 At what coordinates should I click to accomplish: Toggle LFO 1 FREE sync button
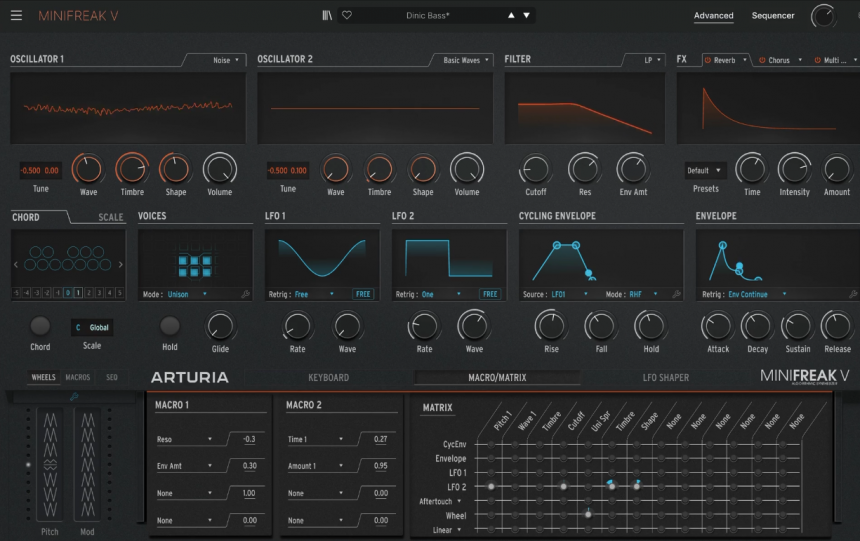click(x=363, y=294)
